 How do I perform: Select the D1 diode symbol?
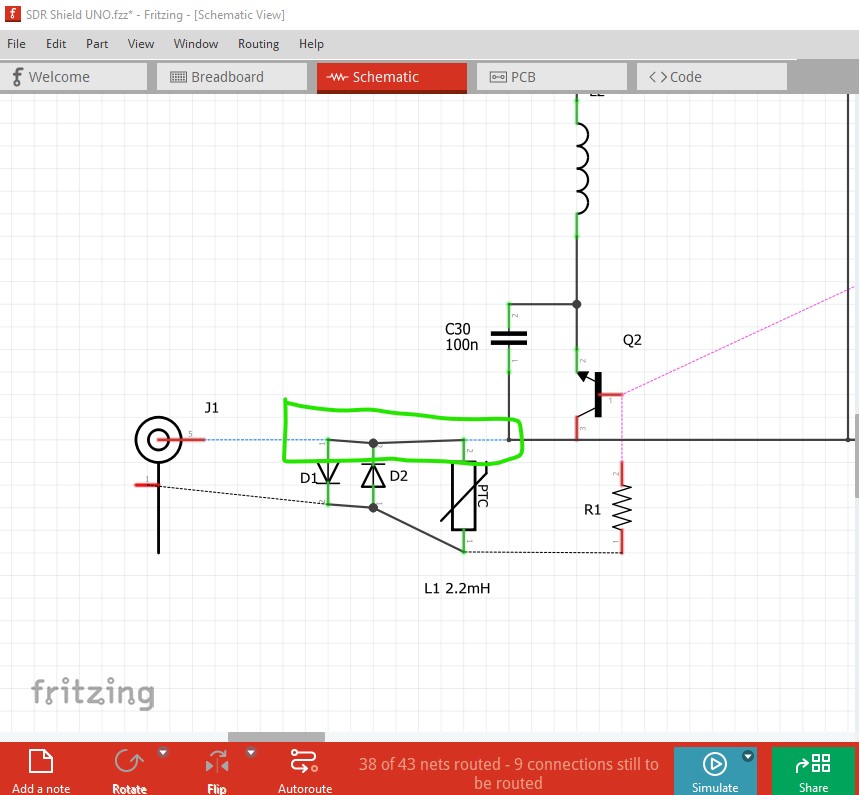pyautogui.click(x=328, y=472)
